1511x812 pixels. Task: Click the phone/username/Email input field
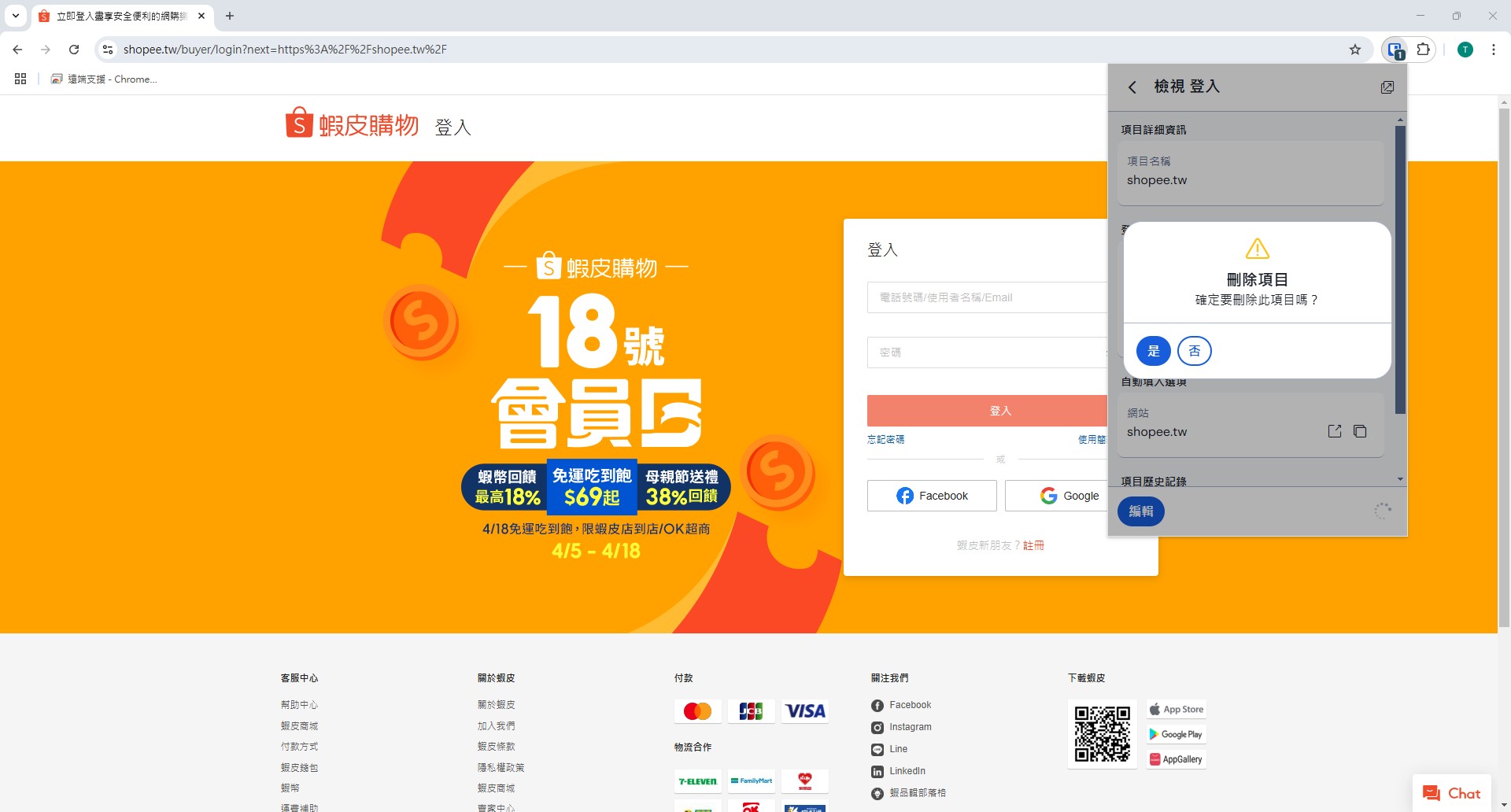[x=988, y=297]
